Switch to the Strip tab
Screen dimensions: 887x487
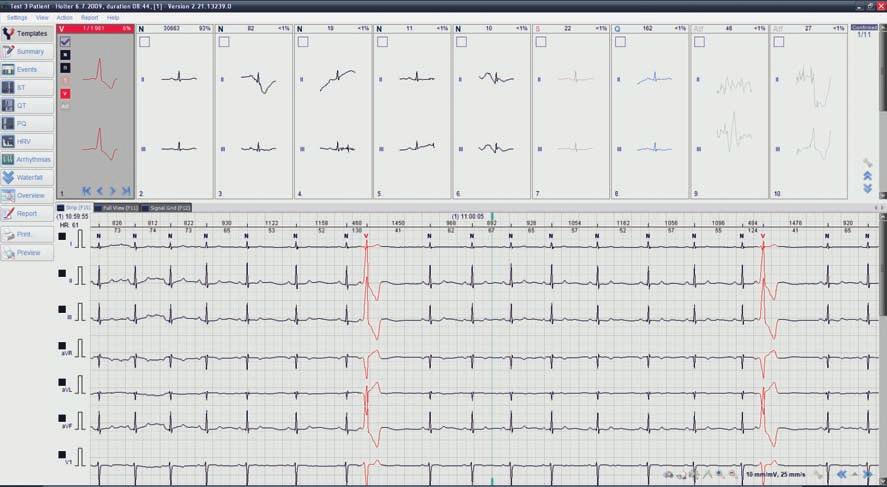click(x=74, y=208)
